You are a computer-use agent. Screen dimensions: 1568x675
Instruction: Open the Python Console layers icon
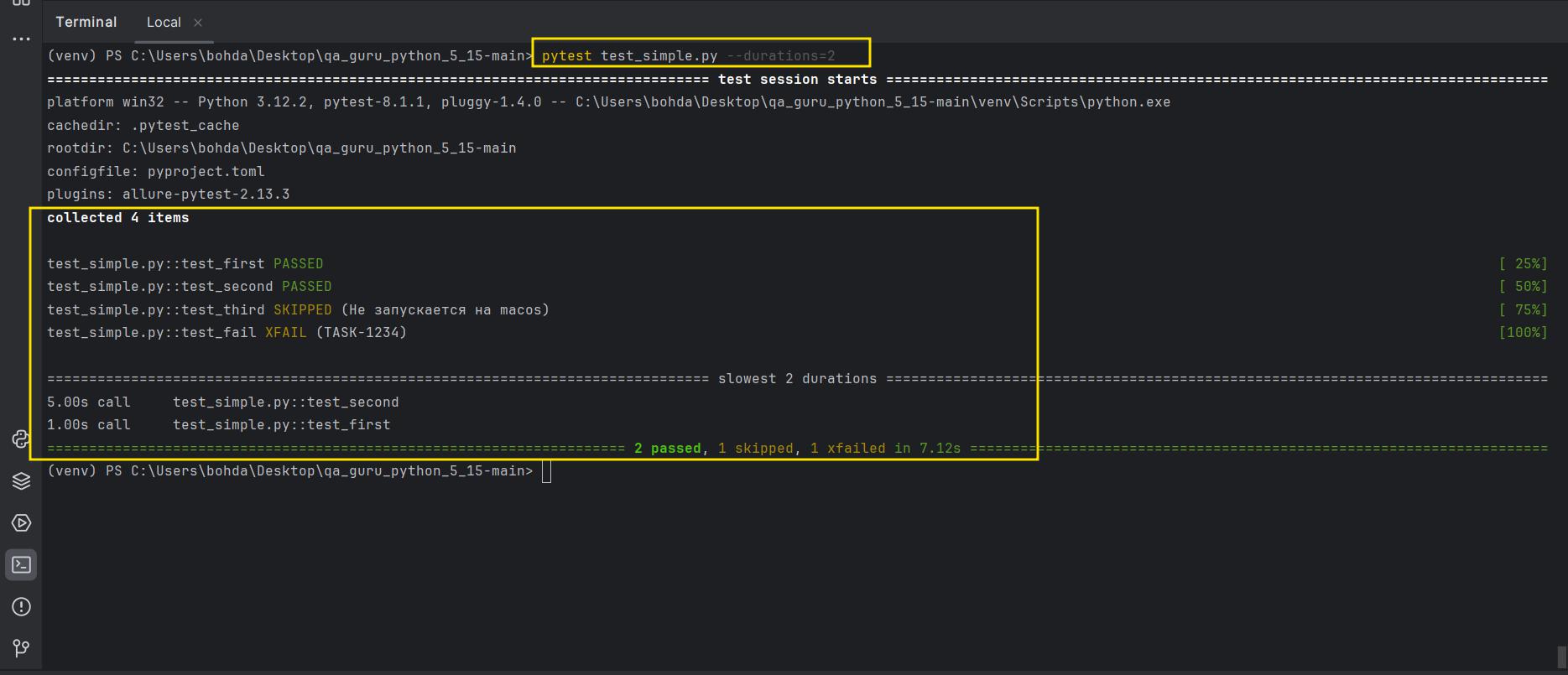(21, 481)
